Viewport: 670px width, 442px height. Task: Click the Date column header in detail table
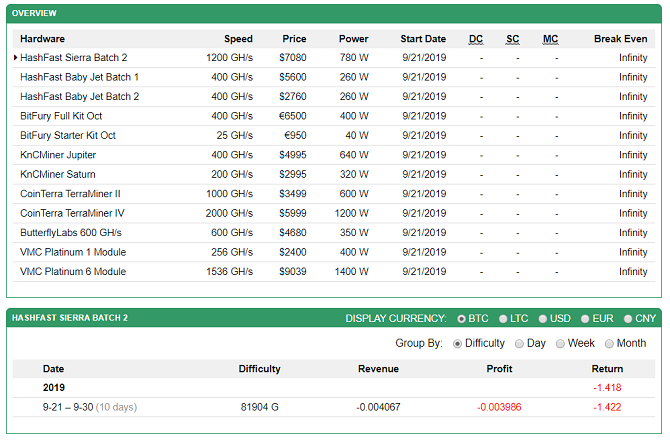click(53, 369)
